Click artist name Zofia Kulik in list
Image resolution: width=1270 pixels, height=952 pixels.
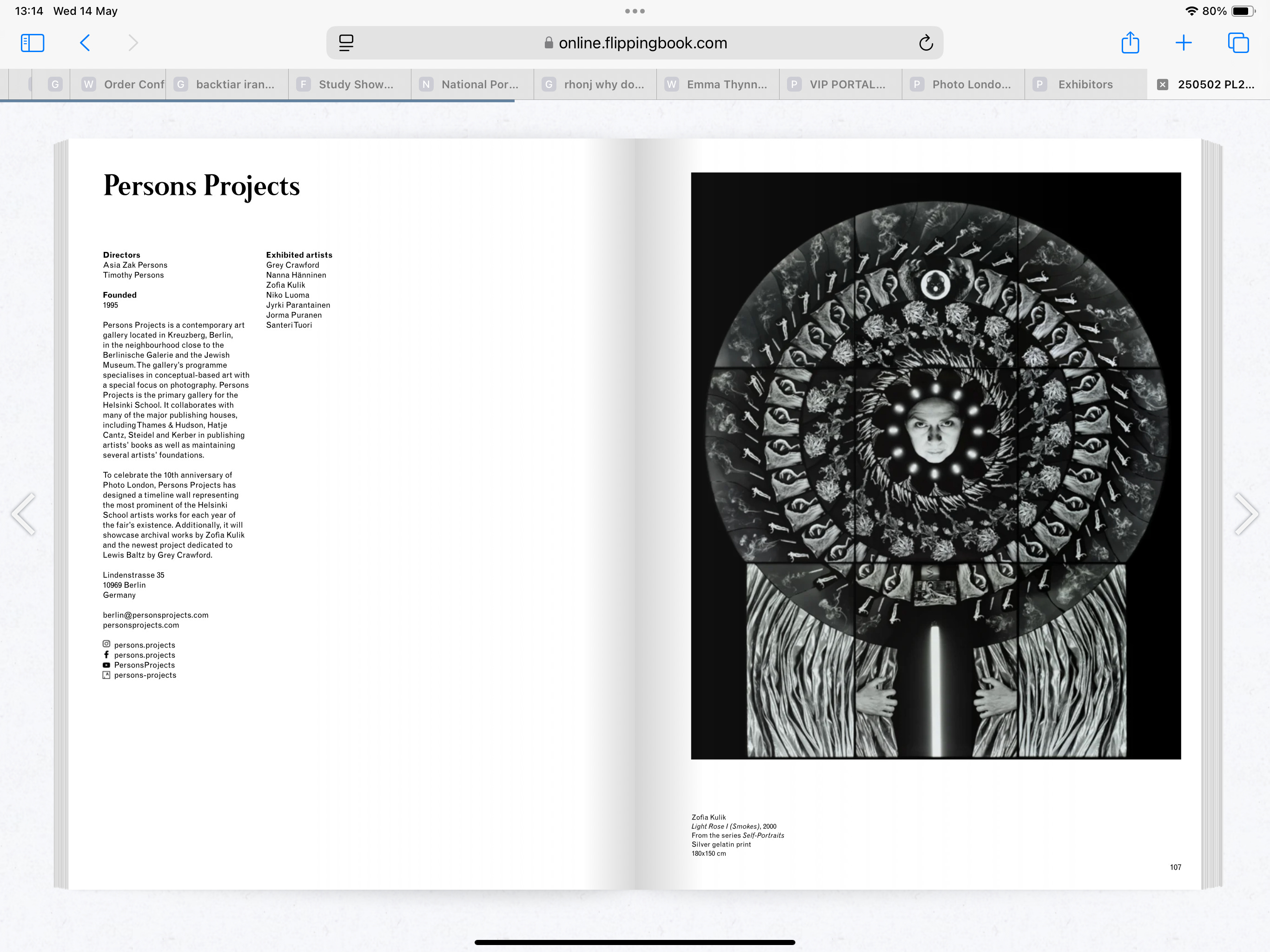click(x=285, y=285)
